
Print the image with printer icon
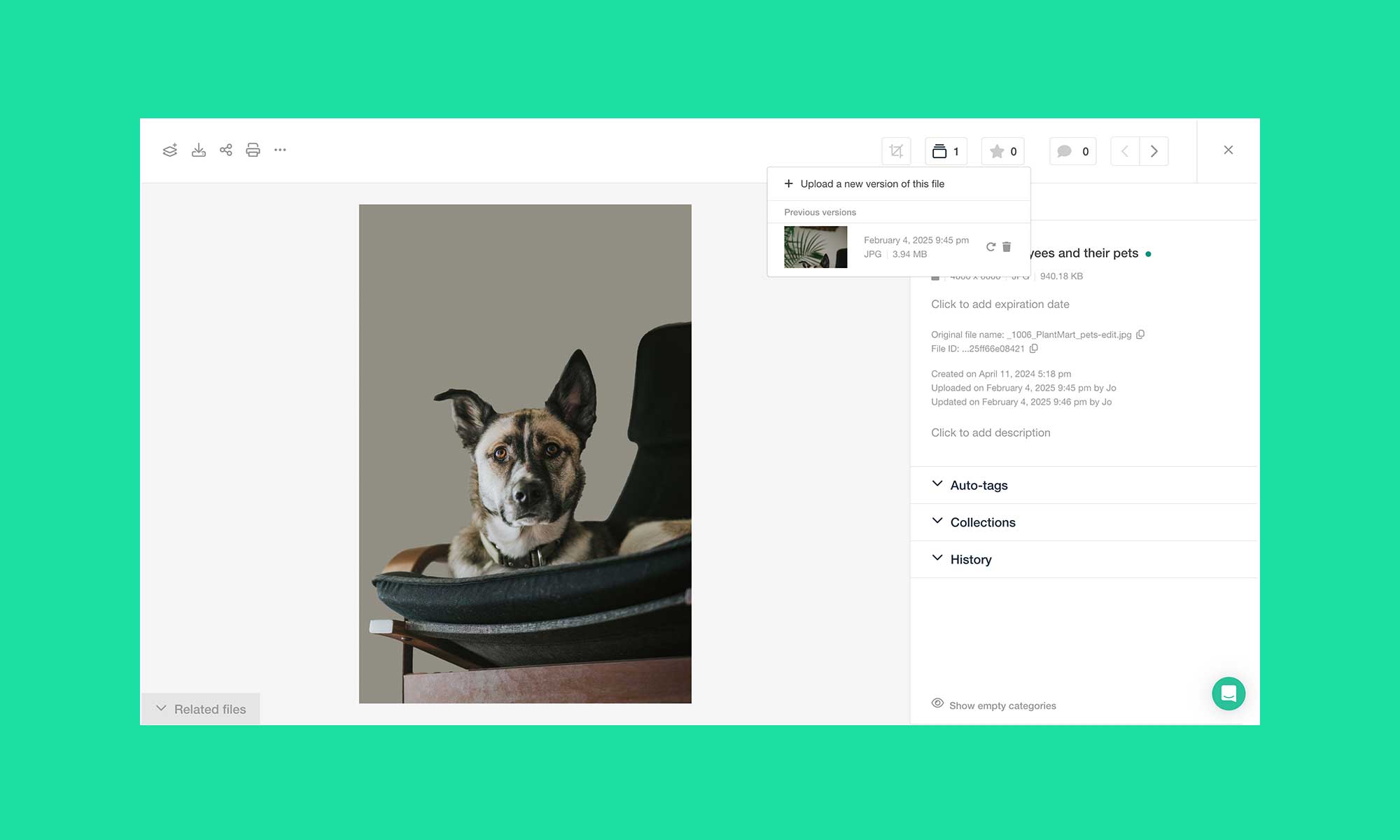coord(253,150)
